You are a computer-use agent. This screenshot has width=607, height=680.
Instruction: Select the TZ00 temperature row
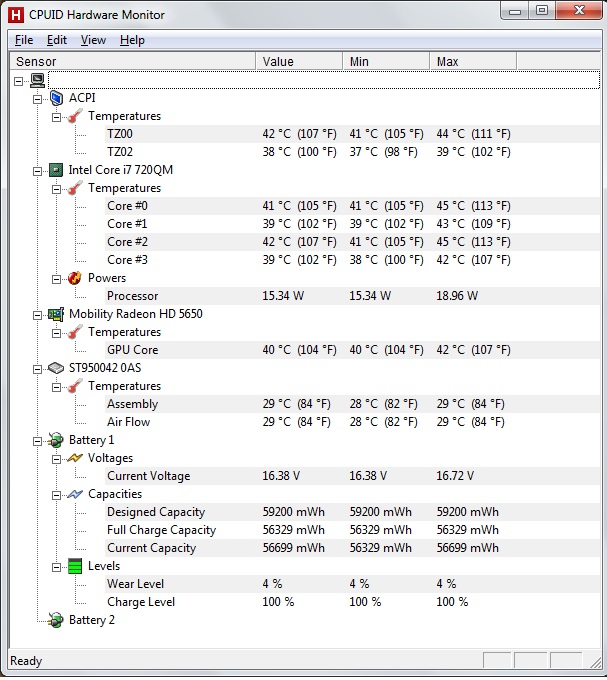[352, 134]
